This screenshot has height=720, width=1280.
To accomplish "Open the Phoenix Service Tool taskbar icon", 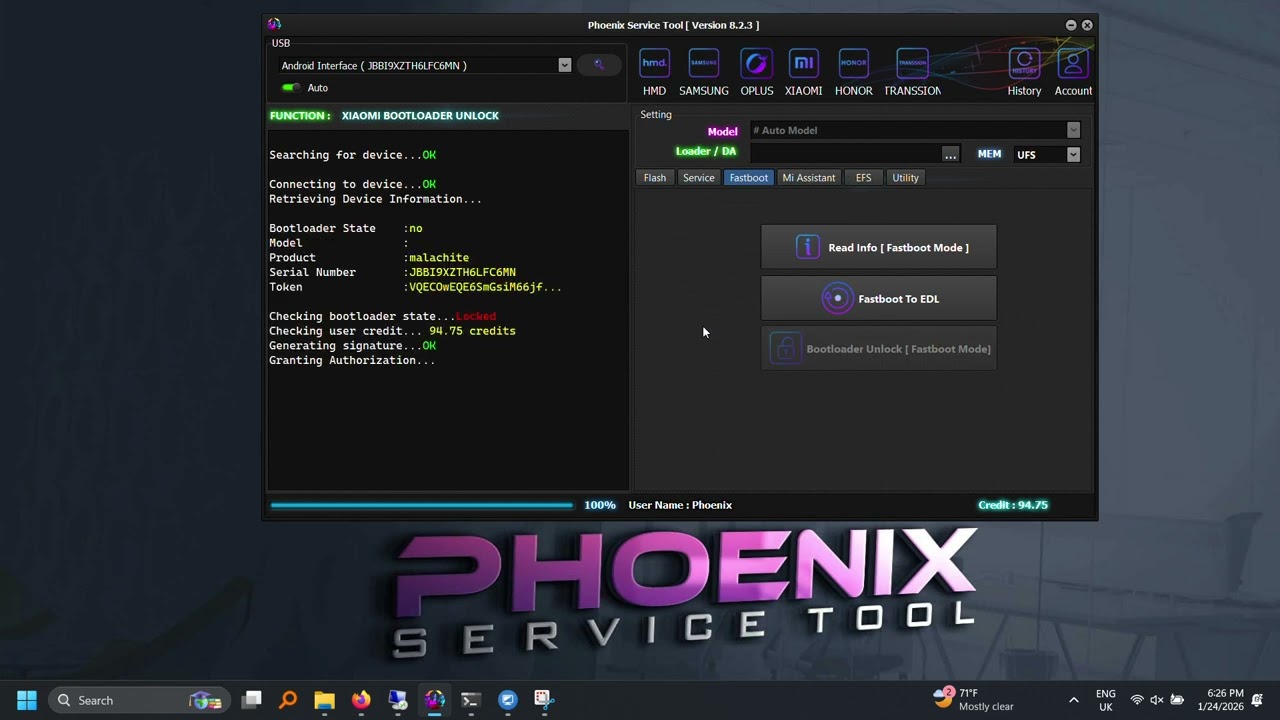I will [x=434, y=700].
